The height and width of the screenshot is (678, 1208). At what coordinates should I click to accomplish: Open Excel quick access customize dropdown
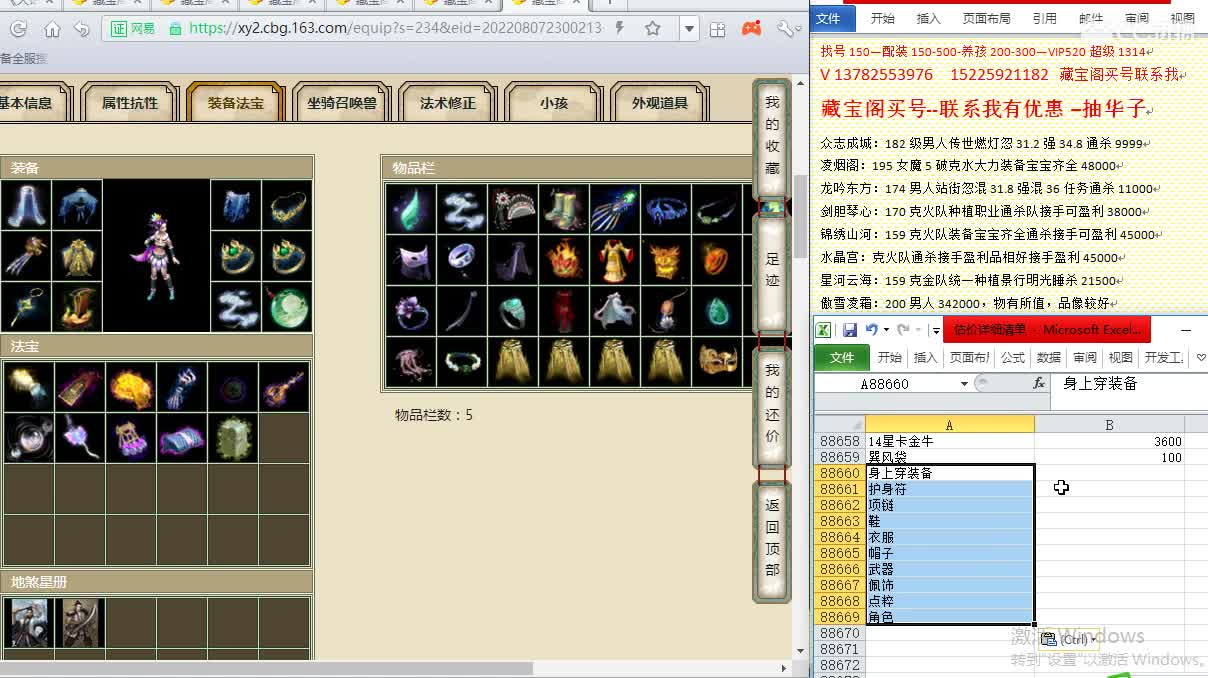pyautogui.click(x=936, y=331)
